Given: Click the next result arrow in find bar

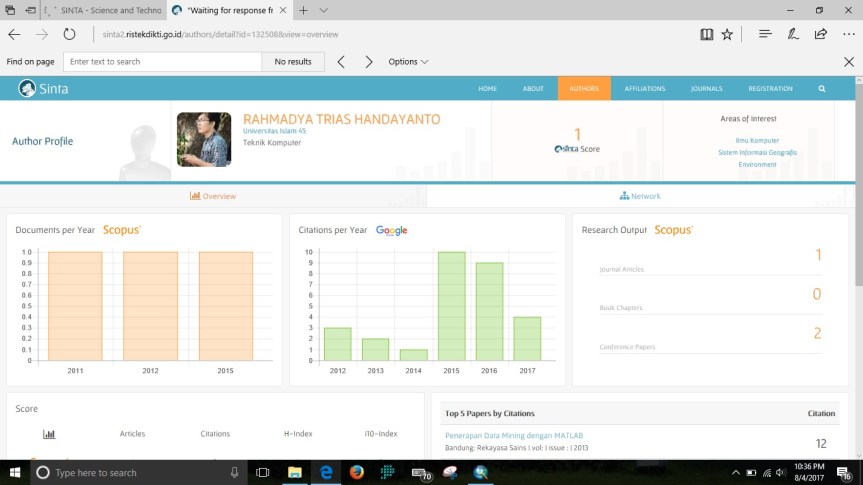Looking at the screenshot, I should [x=368, y=62].
